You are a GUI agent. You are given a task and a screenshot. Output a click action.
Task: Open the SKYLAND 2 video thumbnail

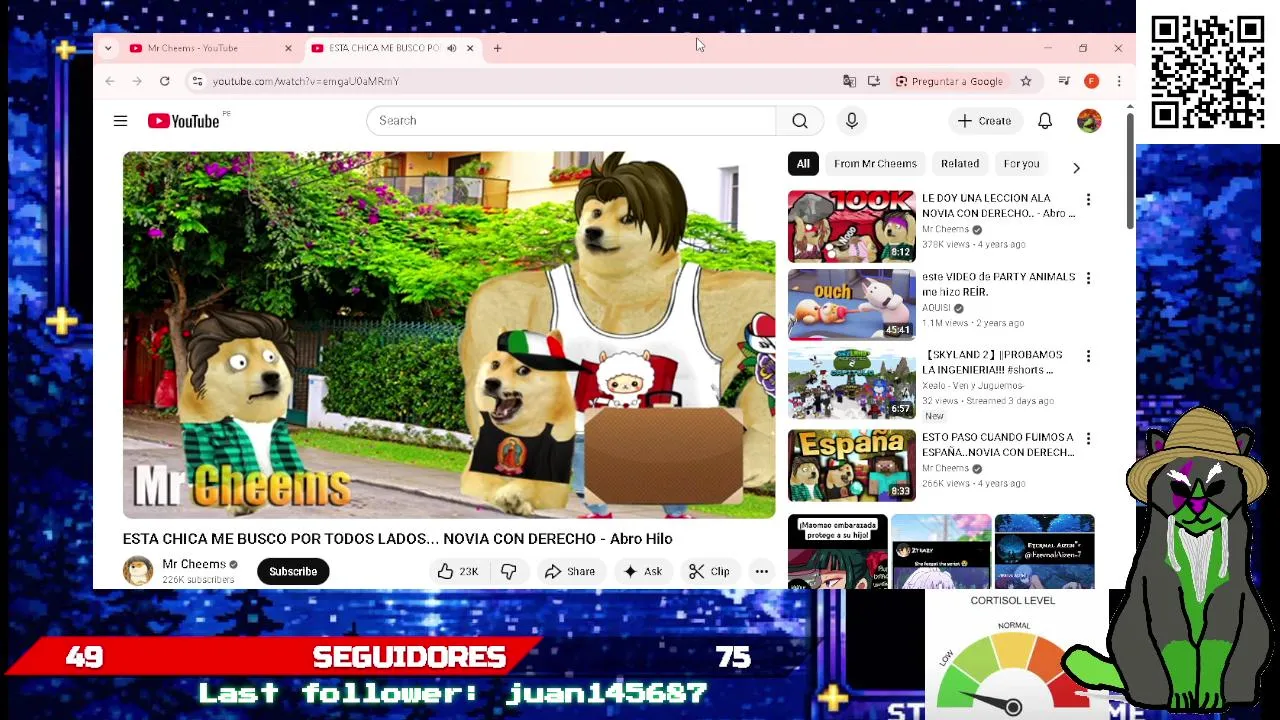pos(852,383)
